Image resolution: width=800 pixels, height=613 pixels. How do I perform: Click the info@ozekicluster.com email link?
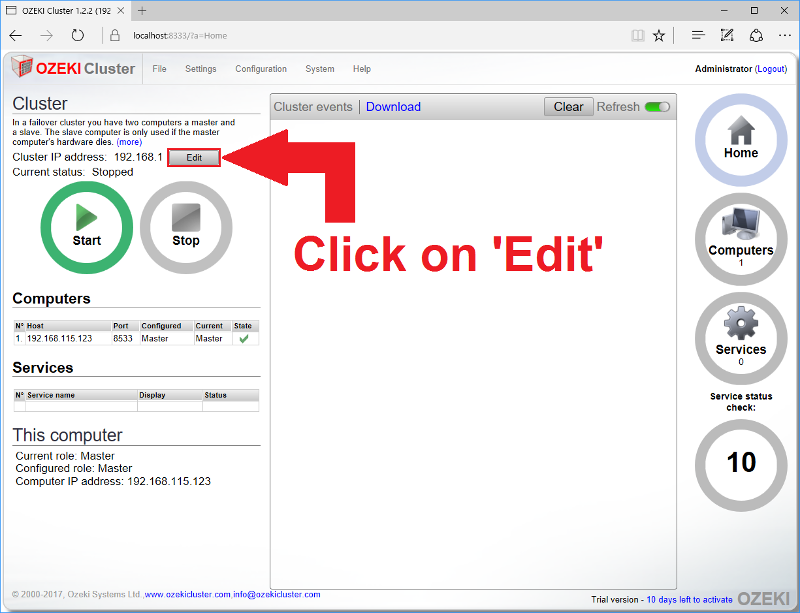277,595
